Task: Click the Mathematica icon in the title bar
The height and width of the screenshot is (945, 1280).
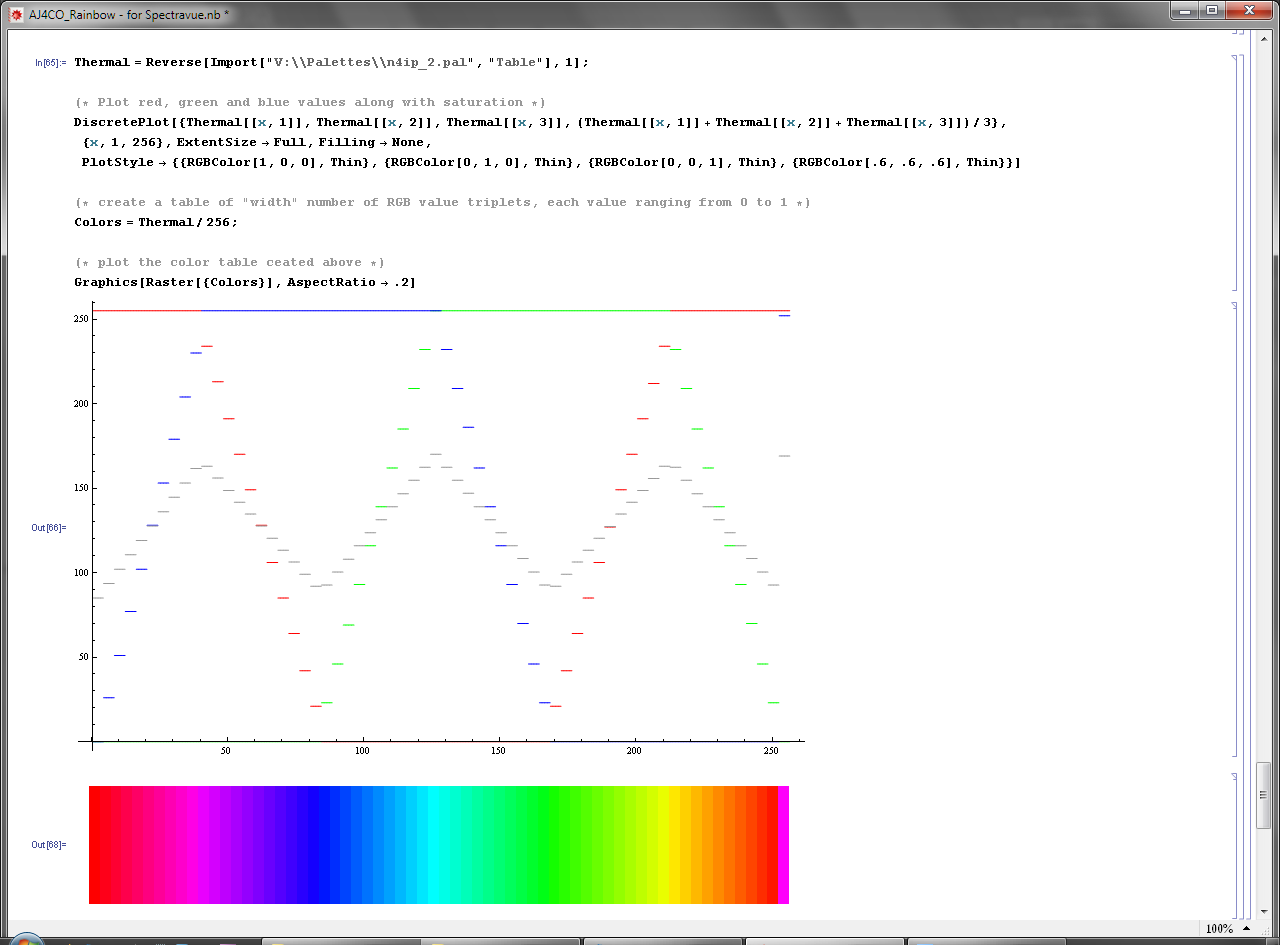Action: [x=15, y=14]
